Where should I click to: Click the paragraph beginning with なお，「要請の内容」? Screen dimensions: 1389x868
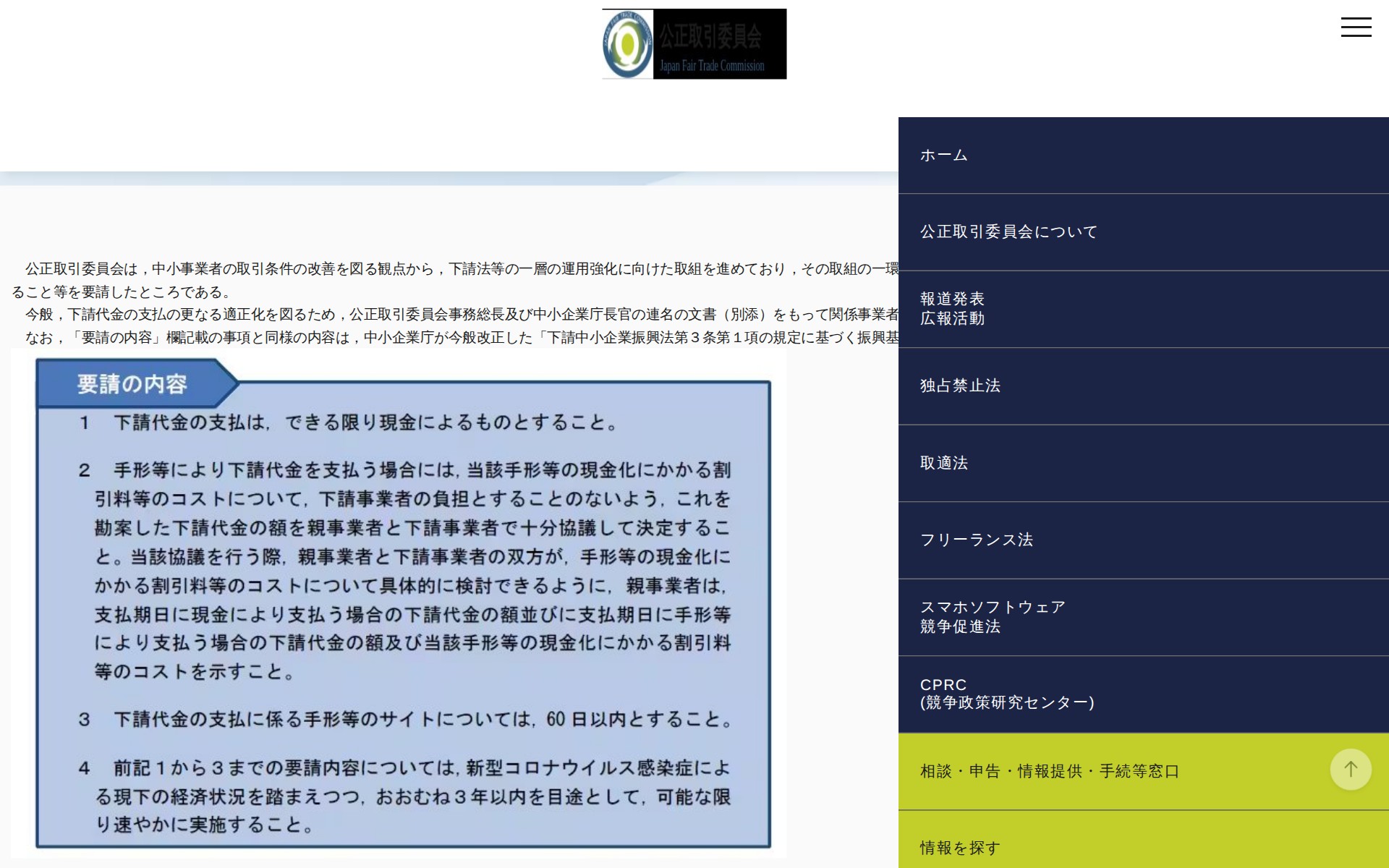tap(456, 338)
